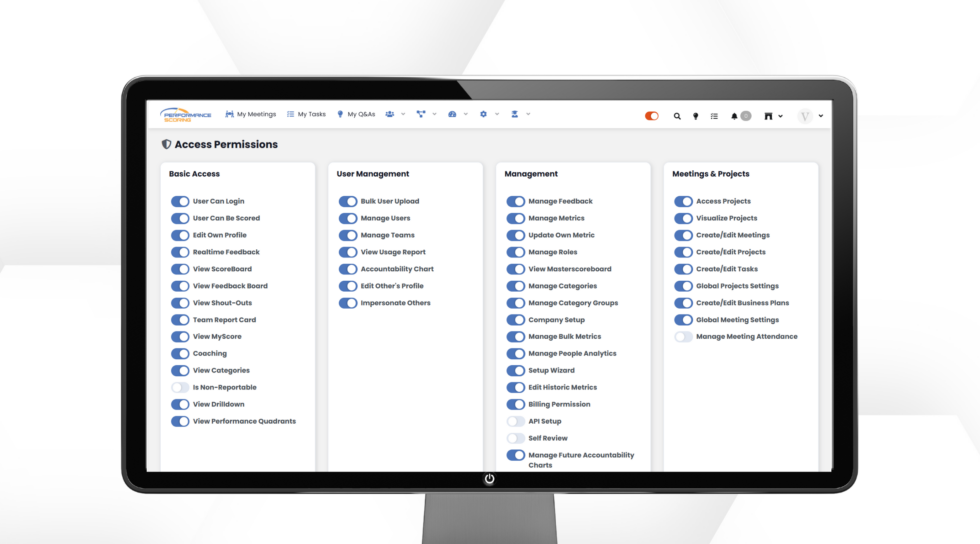
Task: Open My Tasks in navbar
Action: tap(312, 114)
